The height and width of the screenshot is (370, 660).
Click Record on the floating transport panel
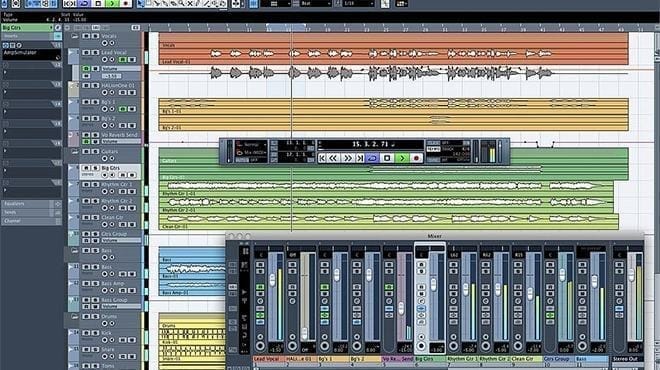416,158
